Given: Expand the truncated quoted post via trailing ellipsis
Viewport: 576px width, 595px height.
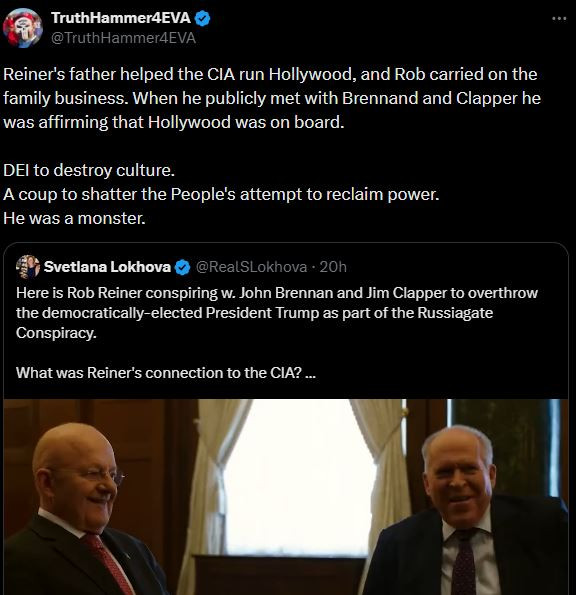Looking at the screenshot, I should click(310, 373).
